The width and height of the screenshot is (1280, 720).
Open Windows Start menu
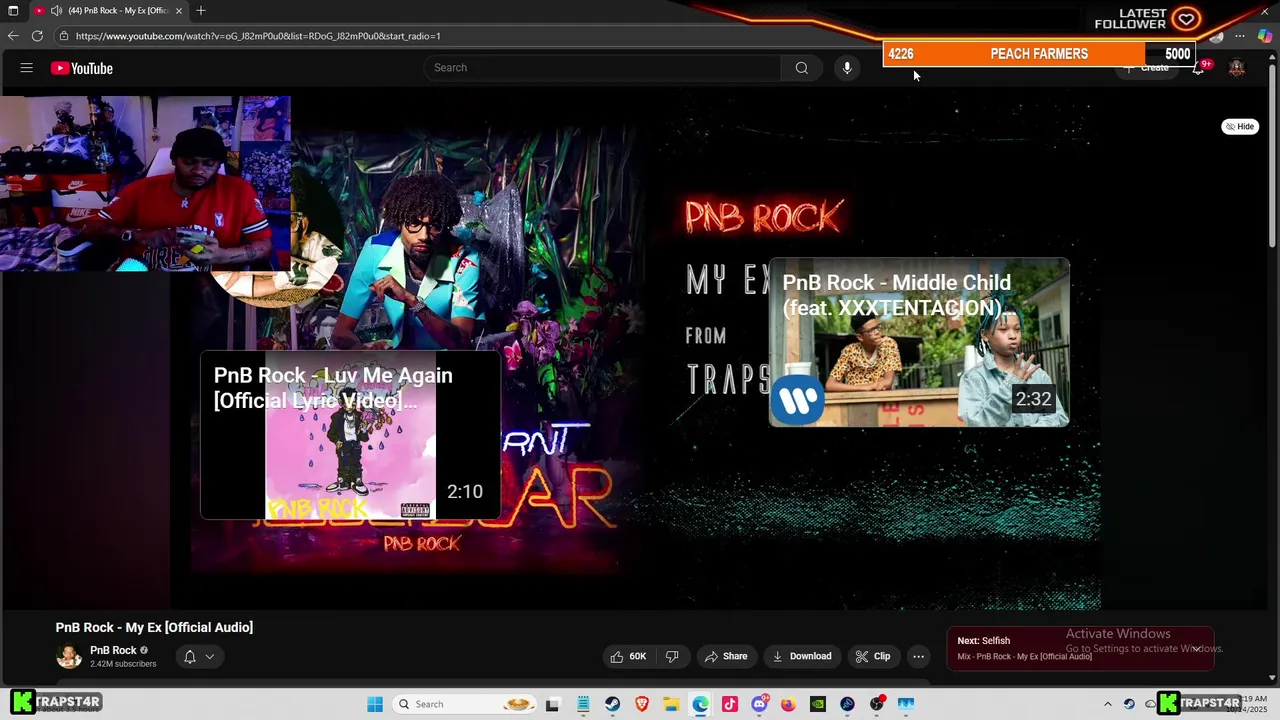(375, 704)
